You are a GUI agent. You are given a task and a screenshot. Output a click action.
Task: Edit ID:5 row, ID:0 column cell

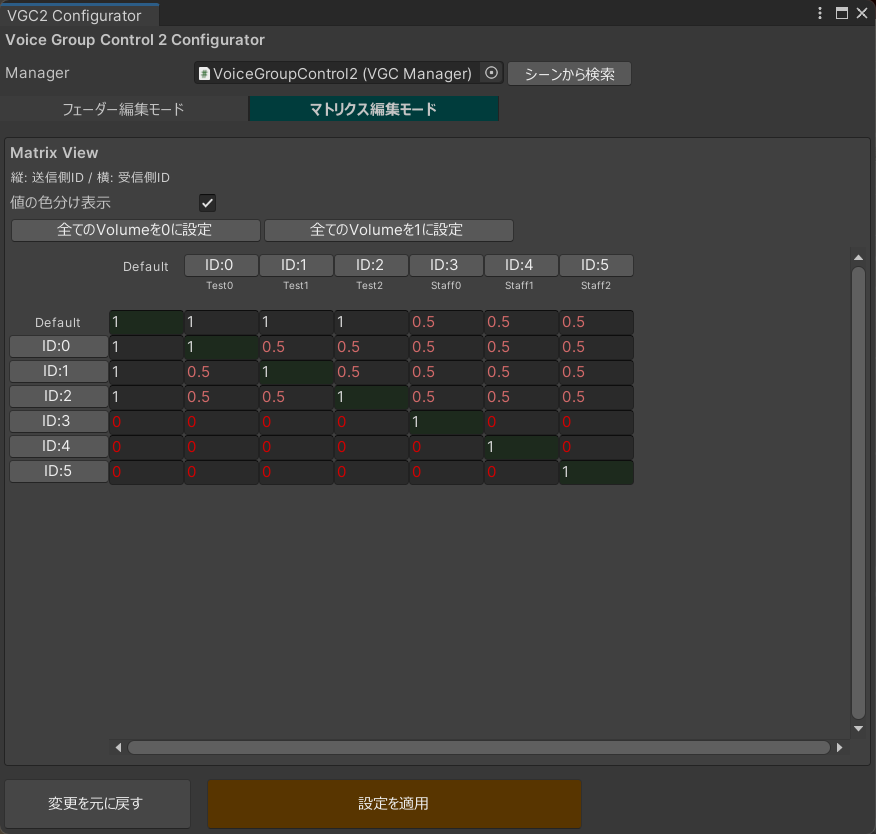point(221,473)
